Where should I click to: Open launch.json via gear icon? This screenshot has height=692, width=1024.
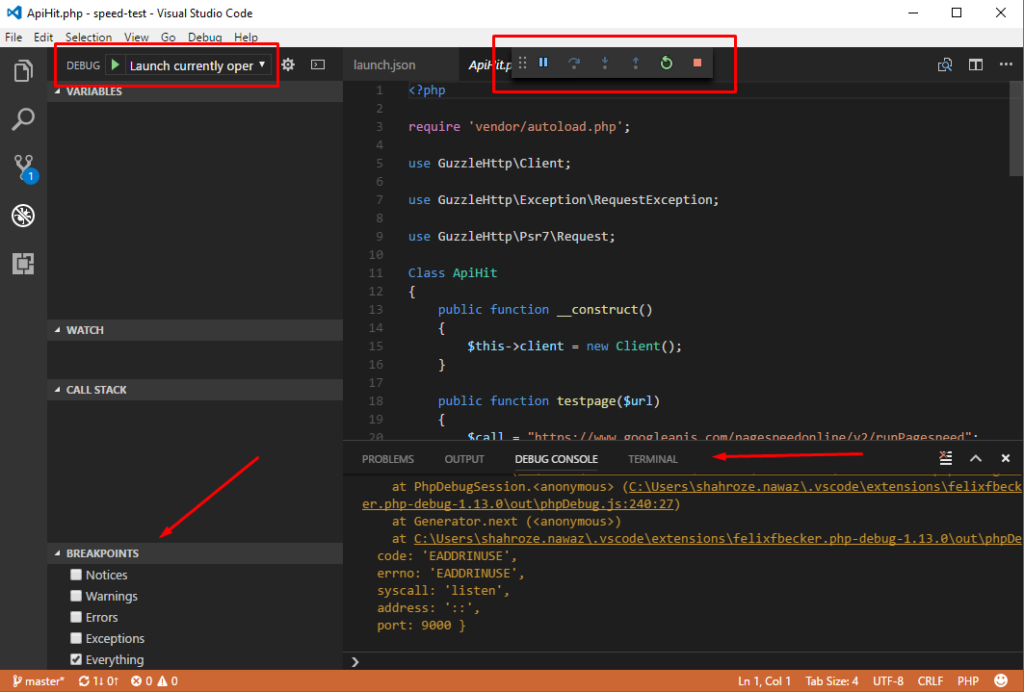click(288, 65)
